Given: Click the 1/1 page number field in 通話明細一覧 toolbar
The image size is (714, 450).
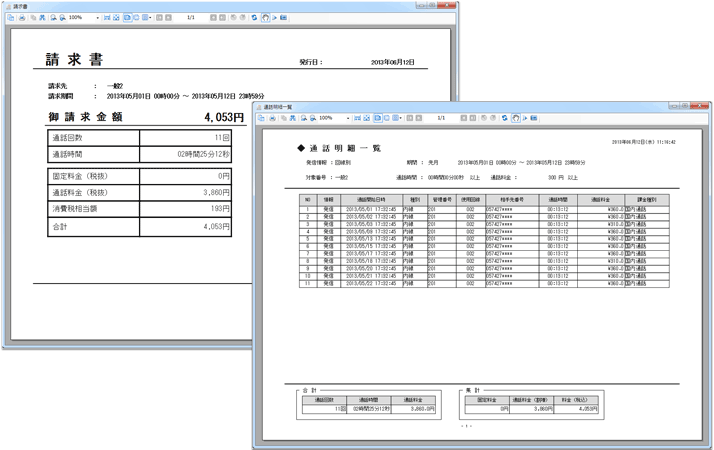Looking at the screenshot, I should point(440,118).
